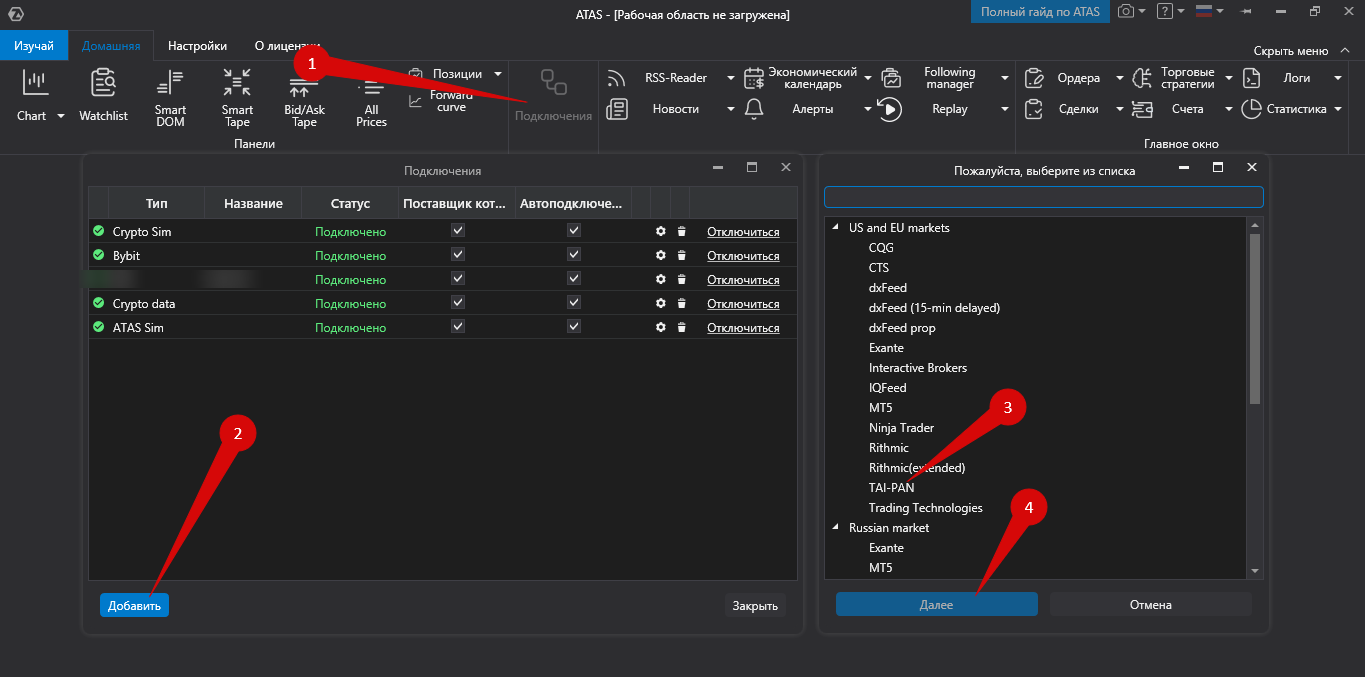This screenshot has width=1365, height=677.
Task: Toggle quote provider checkbox for Crypto data
Action: coord(458,302)
